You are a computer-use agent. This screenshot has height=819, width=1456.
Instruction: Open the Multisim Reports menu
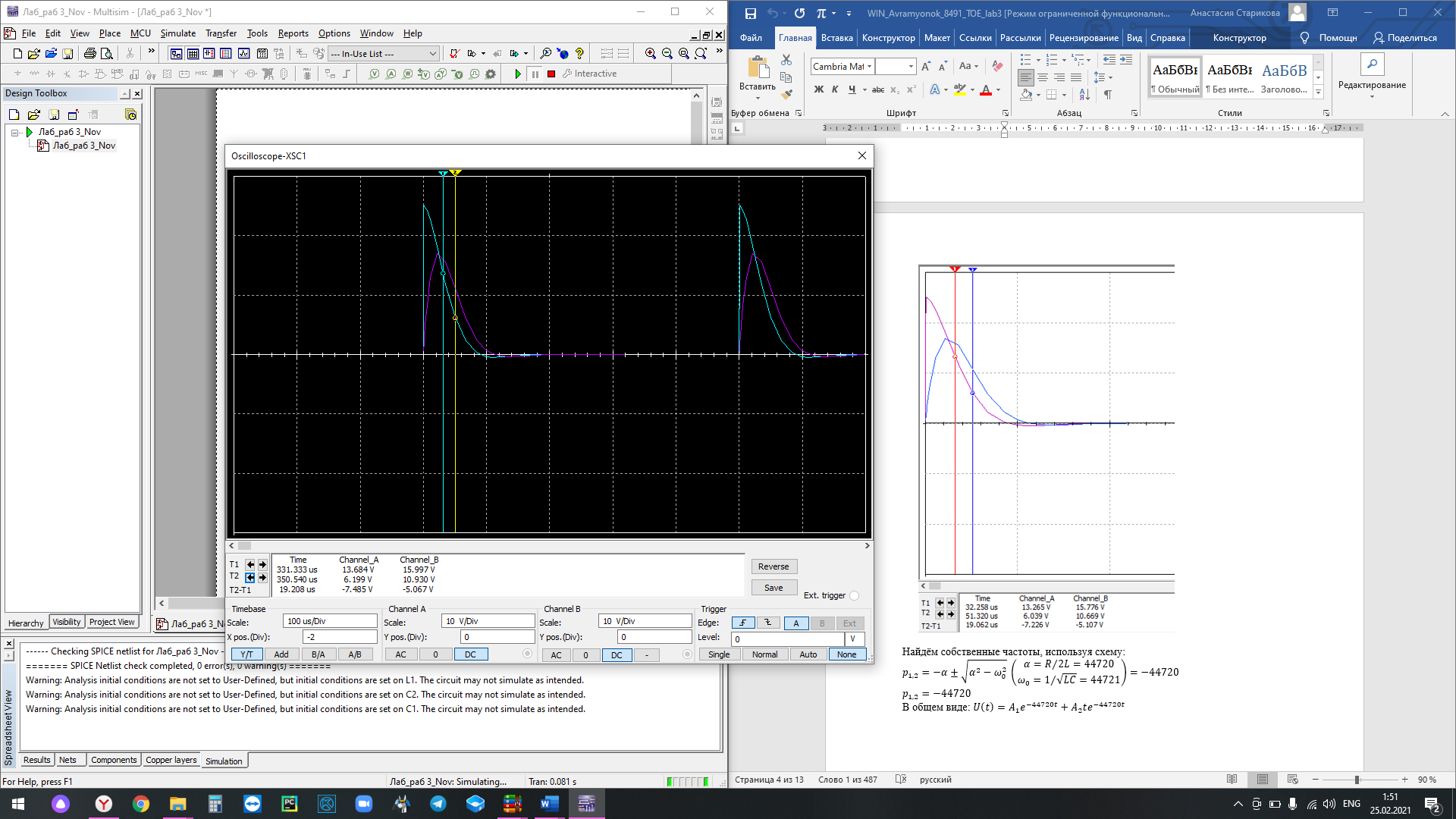click(x=293, y=33)
